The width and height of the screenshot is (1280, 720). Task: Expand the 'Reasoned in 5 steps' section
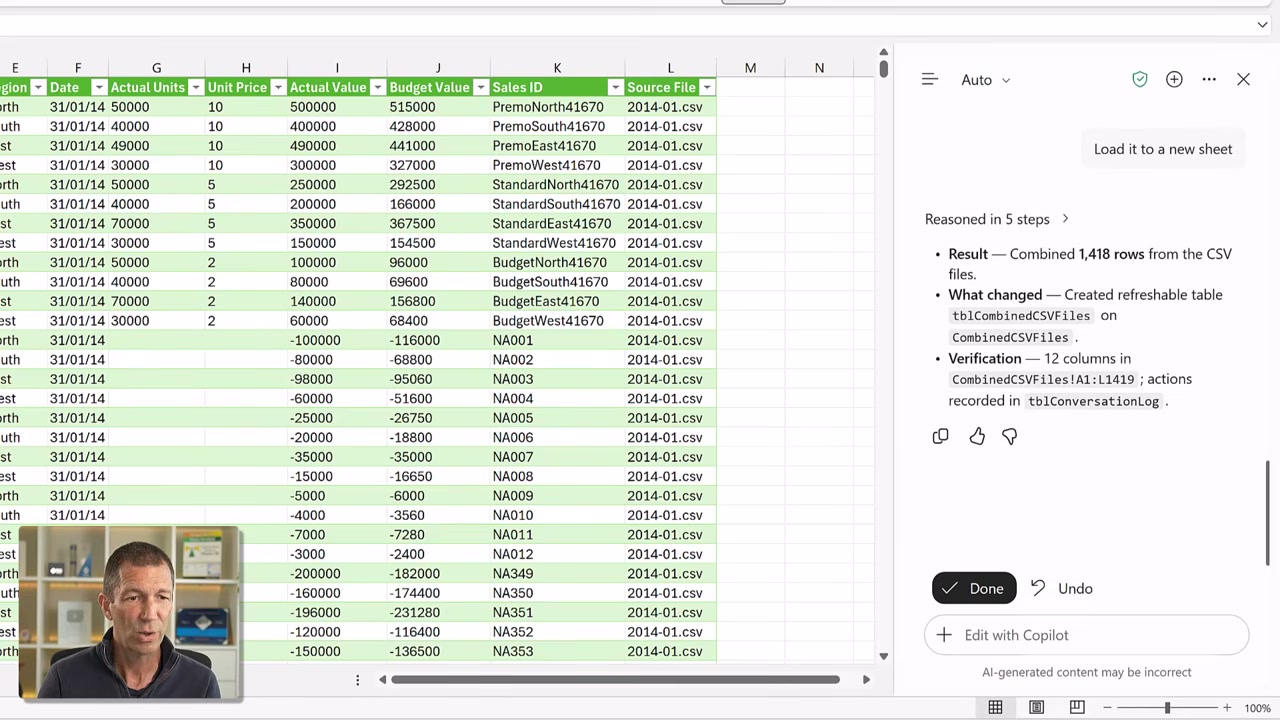(x=997, y=219)
